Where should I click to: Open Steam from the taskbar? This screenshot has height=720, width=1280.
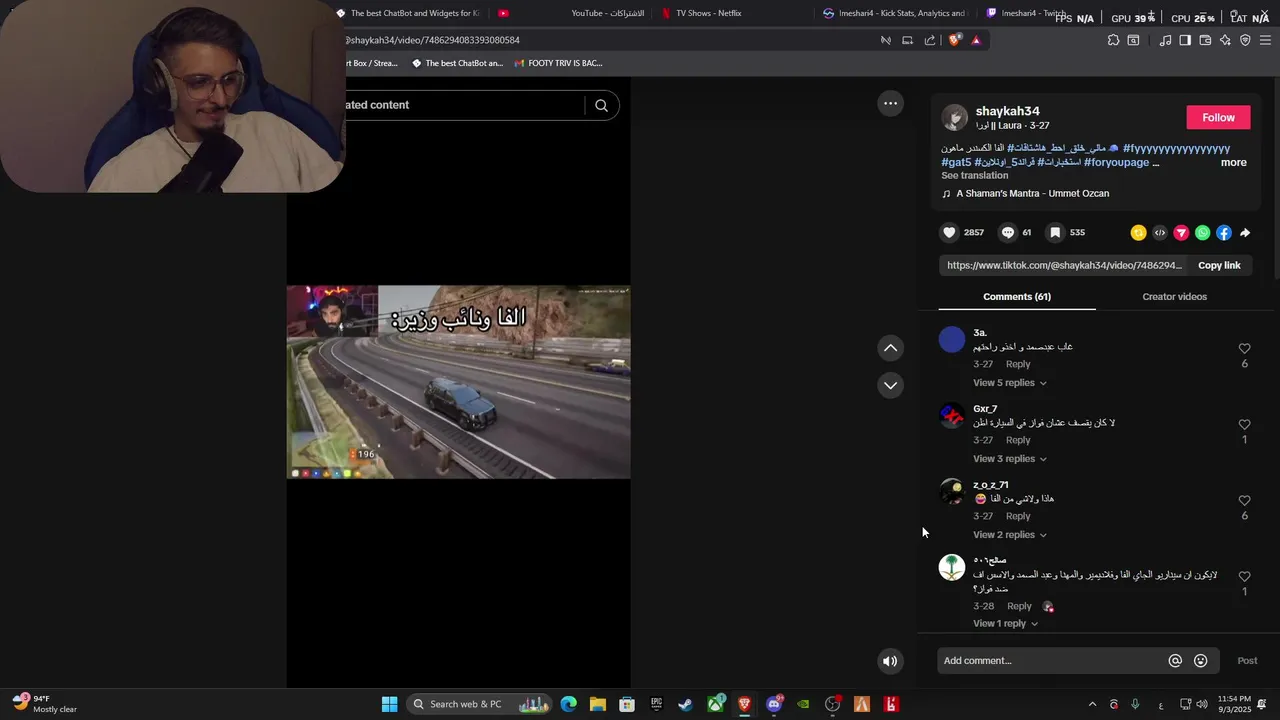click(685, 704)
